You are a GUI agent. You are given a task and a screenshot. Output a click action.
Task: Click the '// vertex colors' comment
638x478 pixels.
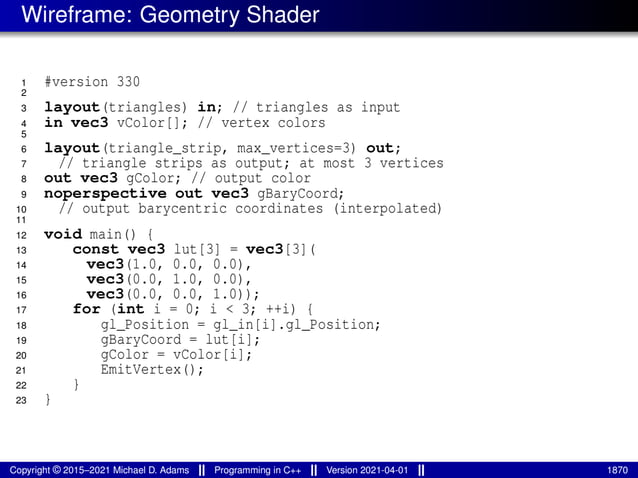pyautogui.click(x=262, y=122)
